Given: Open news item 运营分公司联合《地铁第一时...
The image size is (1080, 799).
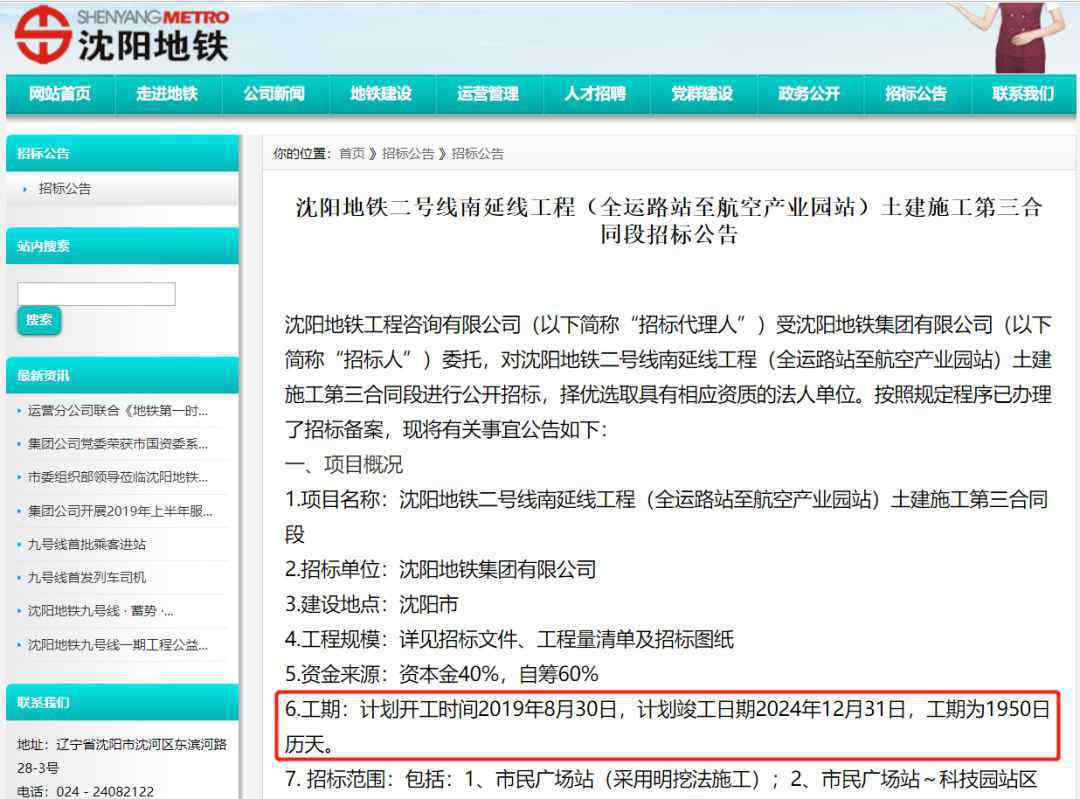Looking at the screenshot, I should tap(118, 411).
